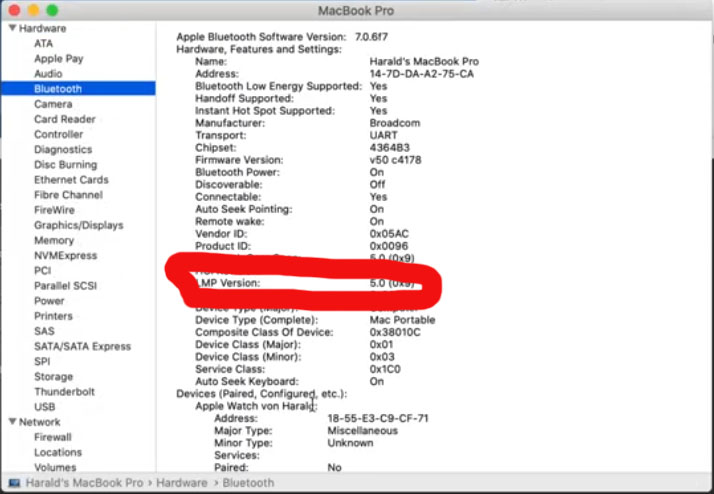Click the Manufacturer value Broadcom

pyautogui.click(x=395, y=123)
